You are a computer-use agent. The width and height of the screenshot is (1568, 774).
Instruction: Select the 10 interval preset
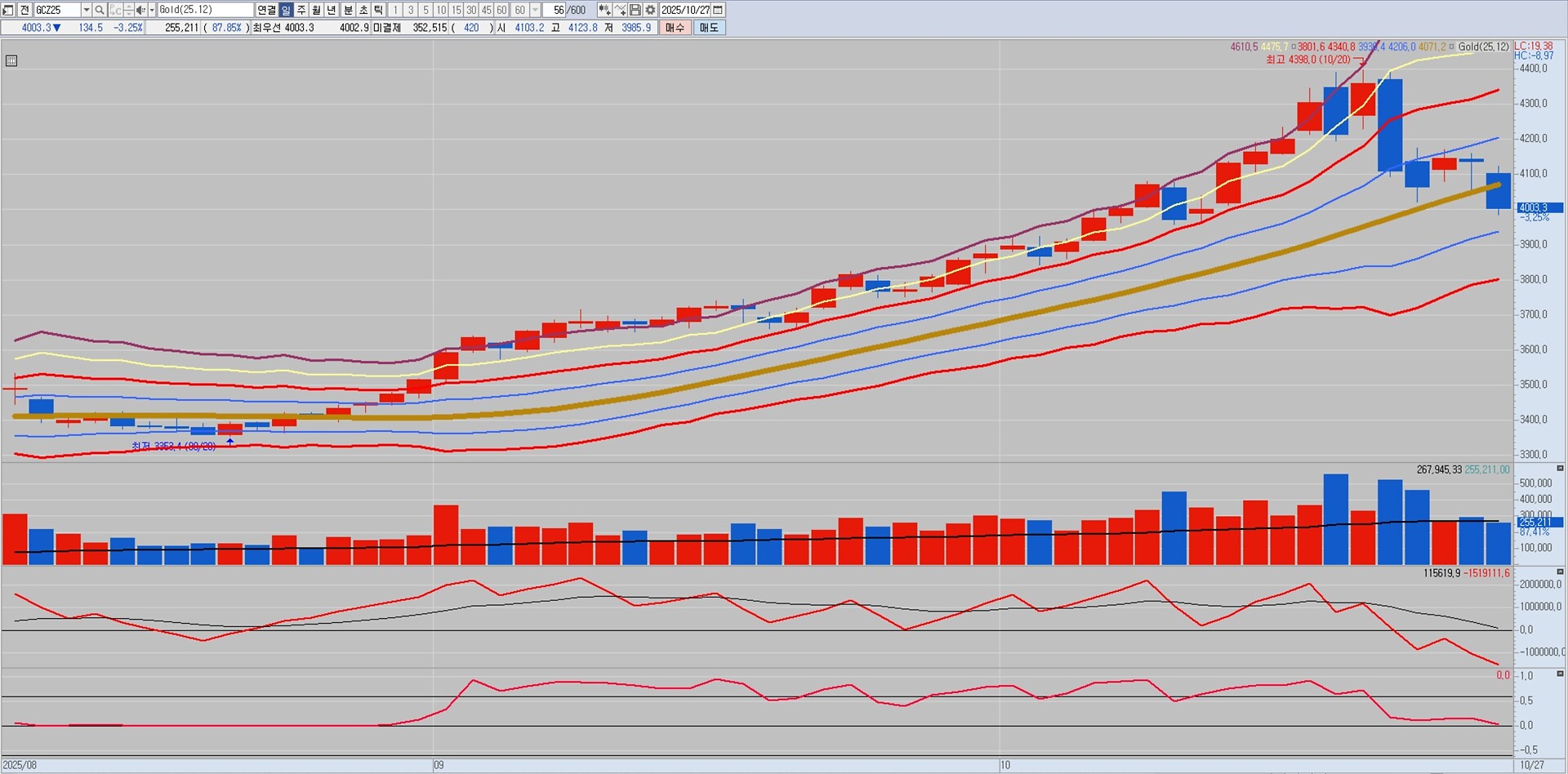tap(441, 10)
